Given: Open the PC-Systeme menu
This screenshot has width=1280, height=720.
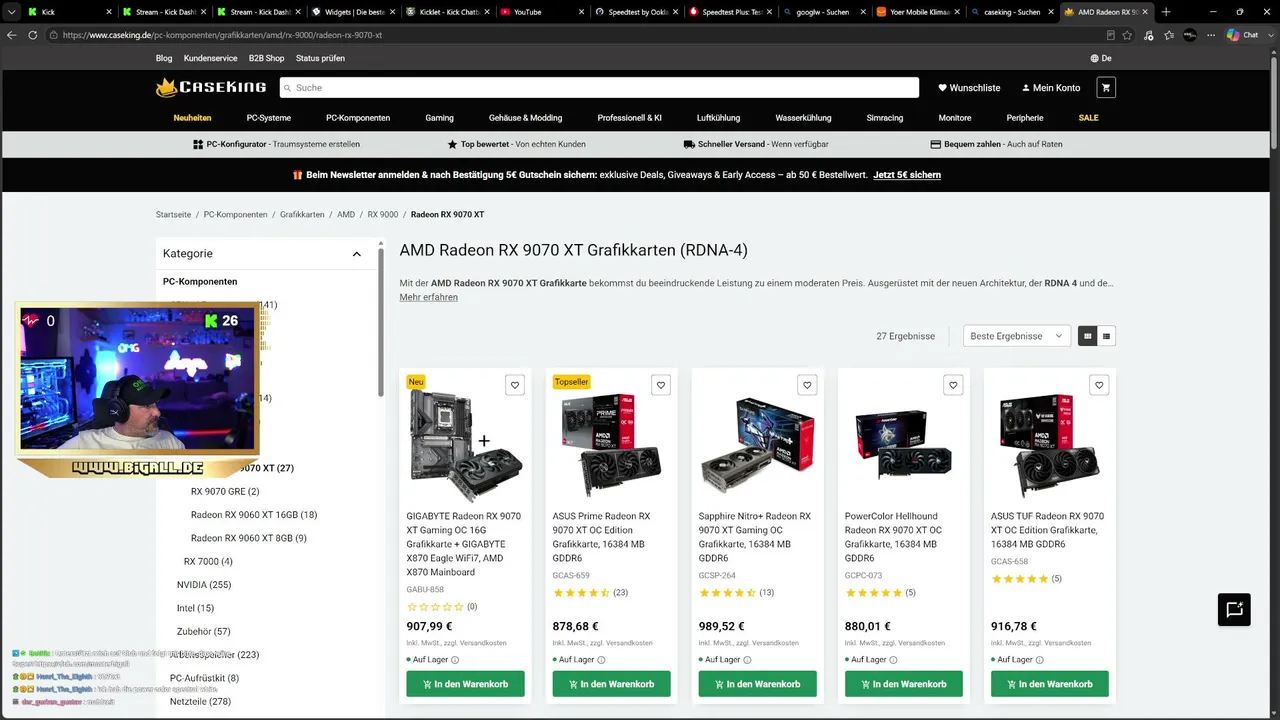Looking at the screenshot, I should (269, 118).
